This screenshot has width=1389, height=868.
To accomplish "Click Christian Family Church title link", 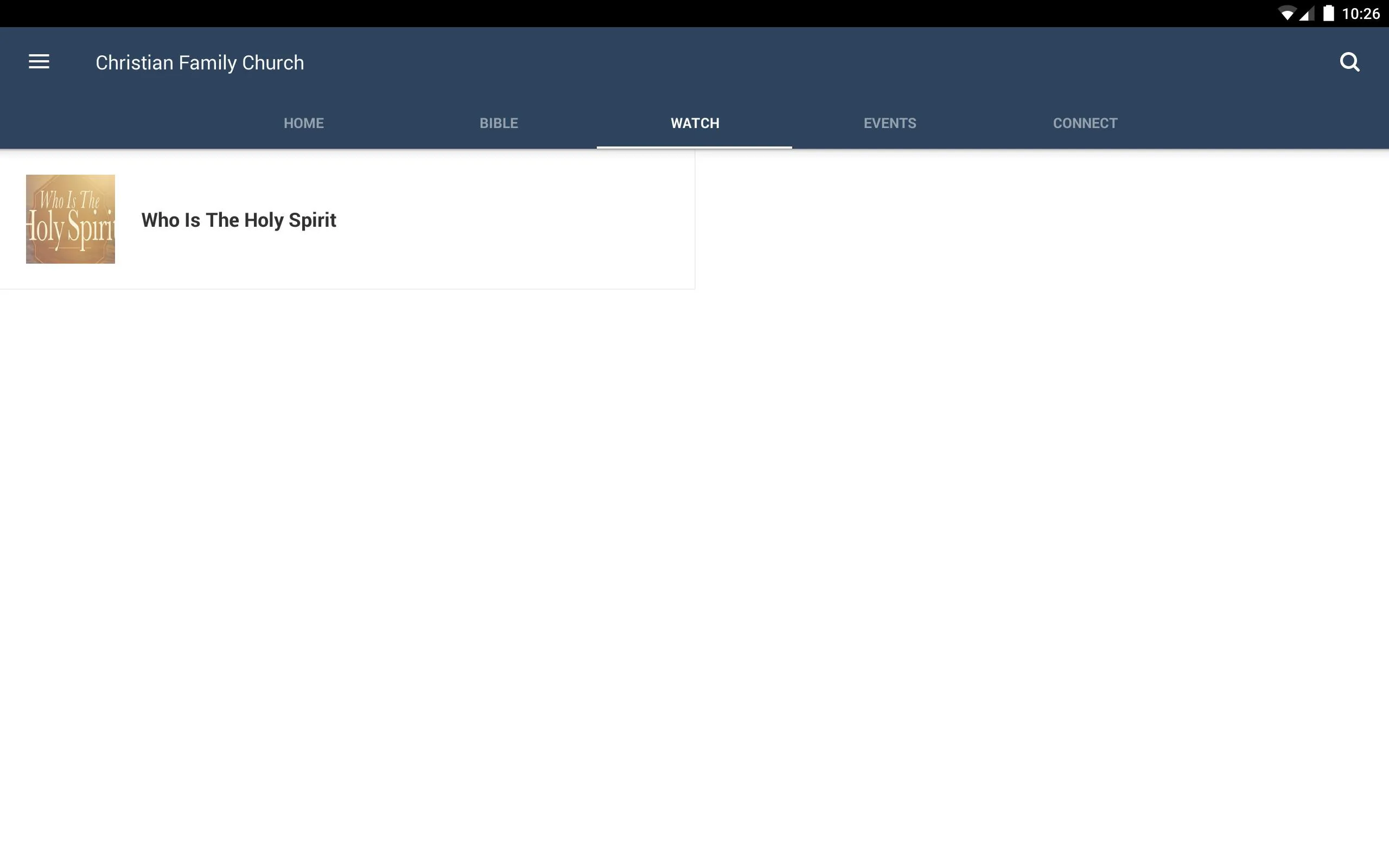I will [x=200, y=62].
